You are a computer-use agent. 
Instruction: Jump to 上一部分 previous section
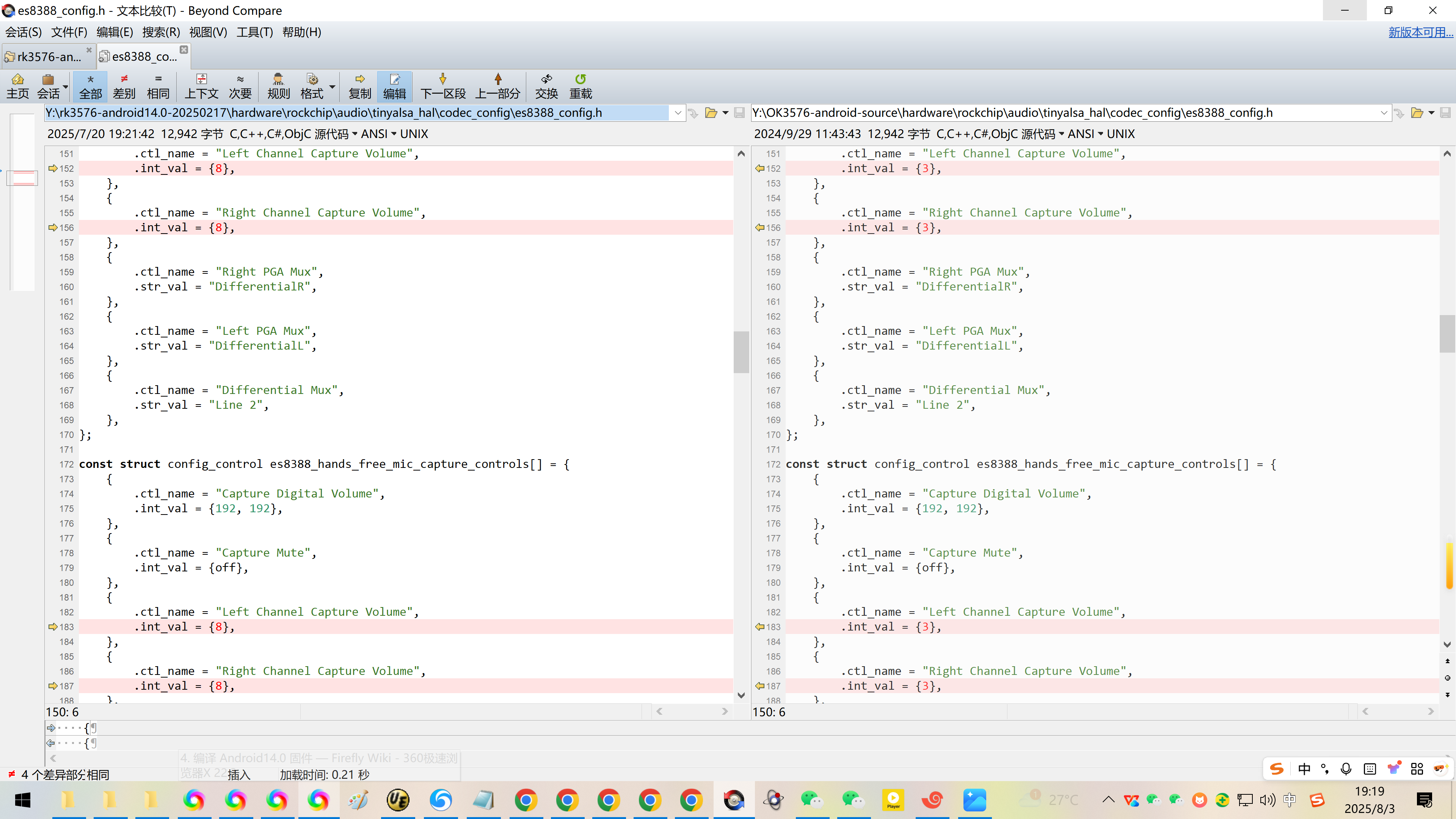[498, 86]
